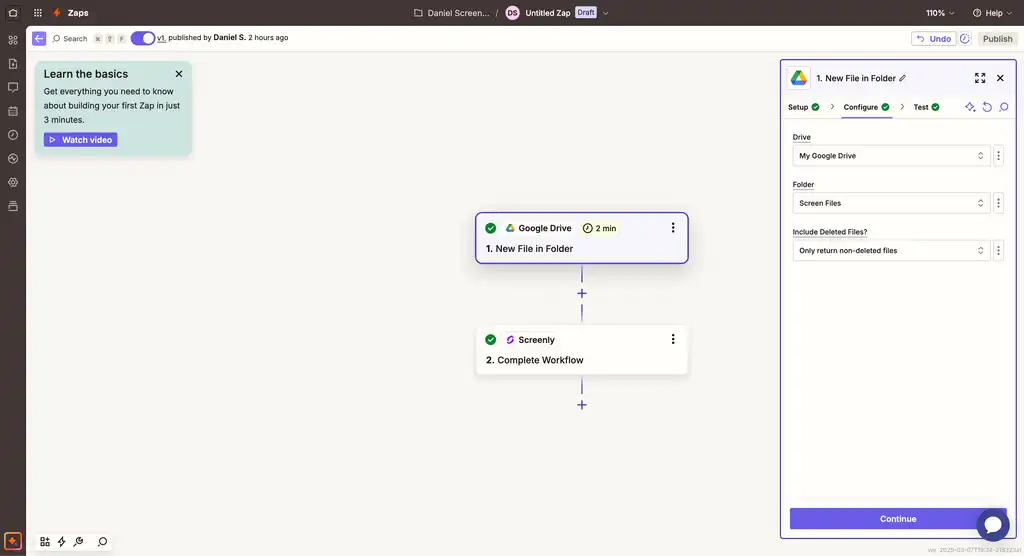Open the Folder dropdown Screen Files
1024x556 pixels.
891,203
